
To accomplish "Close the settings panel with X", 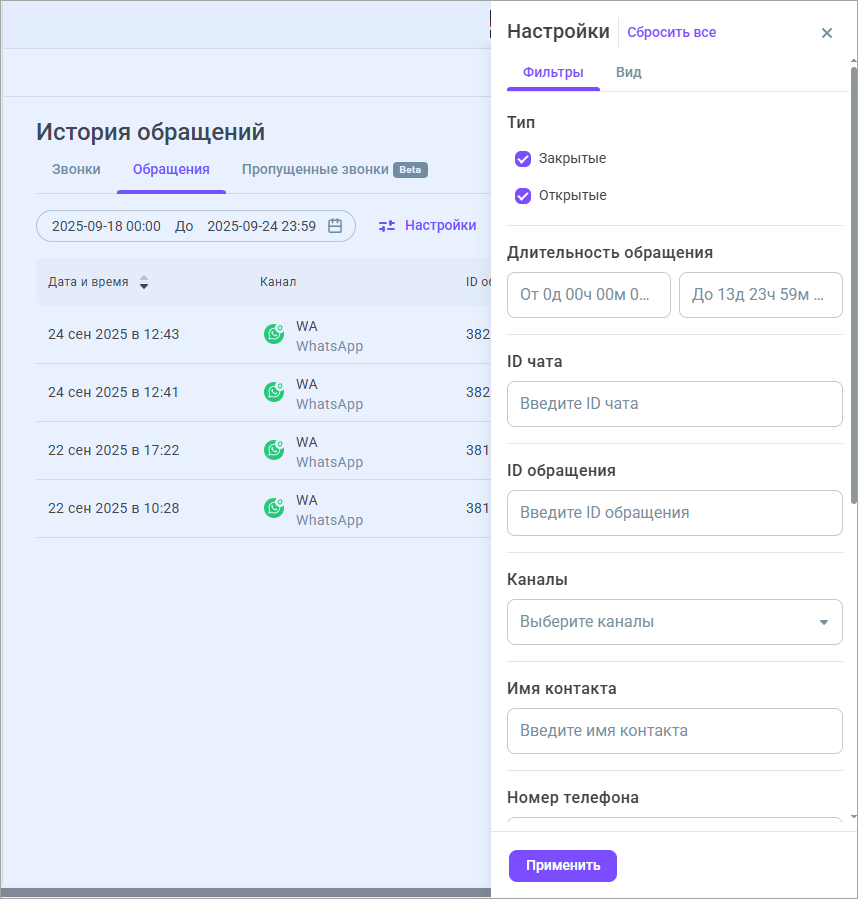I will tap(827, 33).
